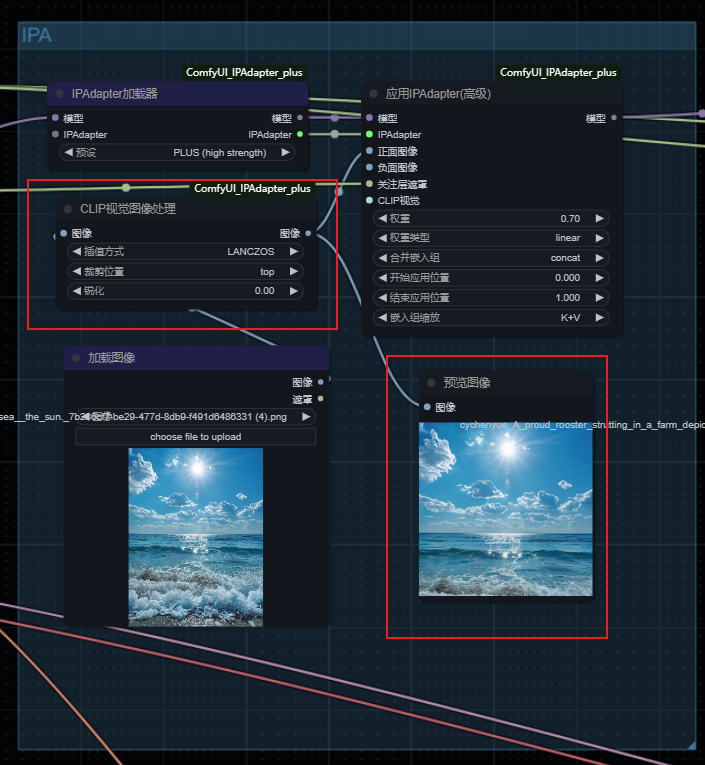Viewport: 705px width, 765px height.
Task: Decrease 开始应用位置 with left arrow
Action: click(383, 278)
